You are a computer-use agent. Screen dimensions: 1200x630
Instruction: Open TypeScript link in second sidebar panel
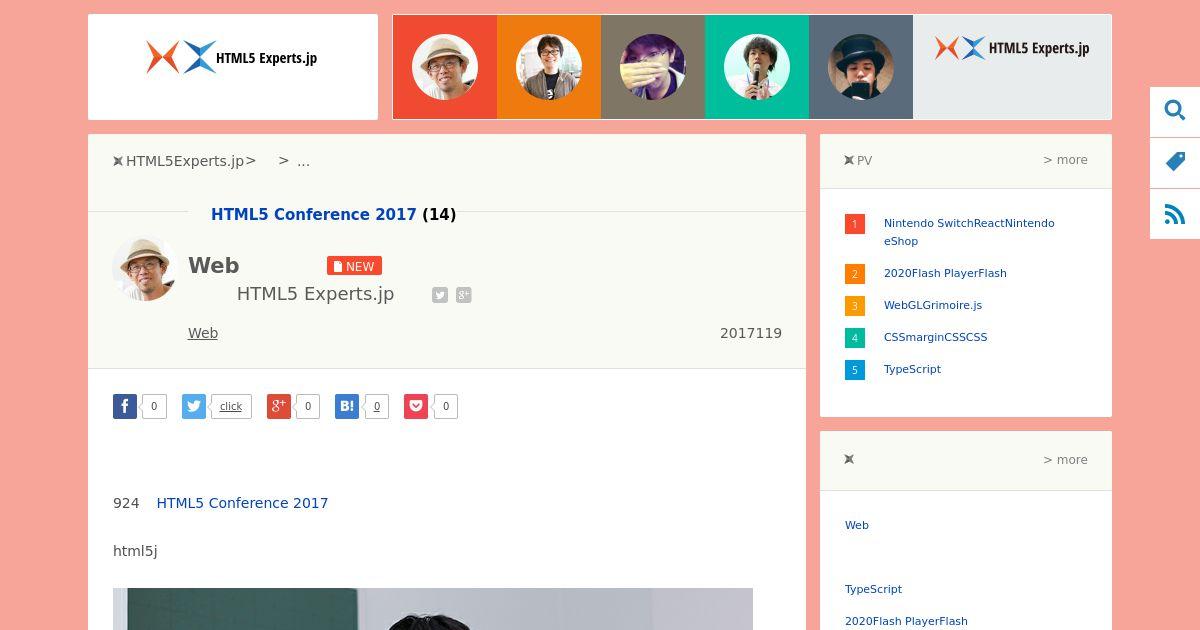click(873, 589)
